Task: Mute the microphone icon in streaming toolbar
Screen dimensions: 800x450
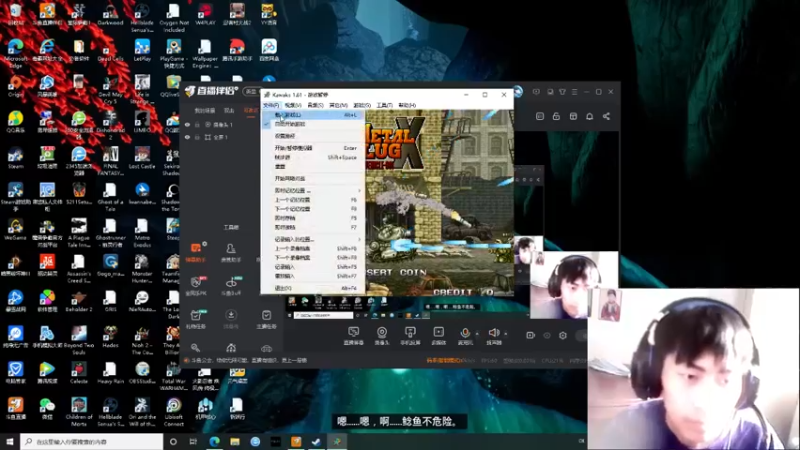Action: (465, 332)
